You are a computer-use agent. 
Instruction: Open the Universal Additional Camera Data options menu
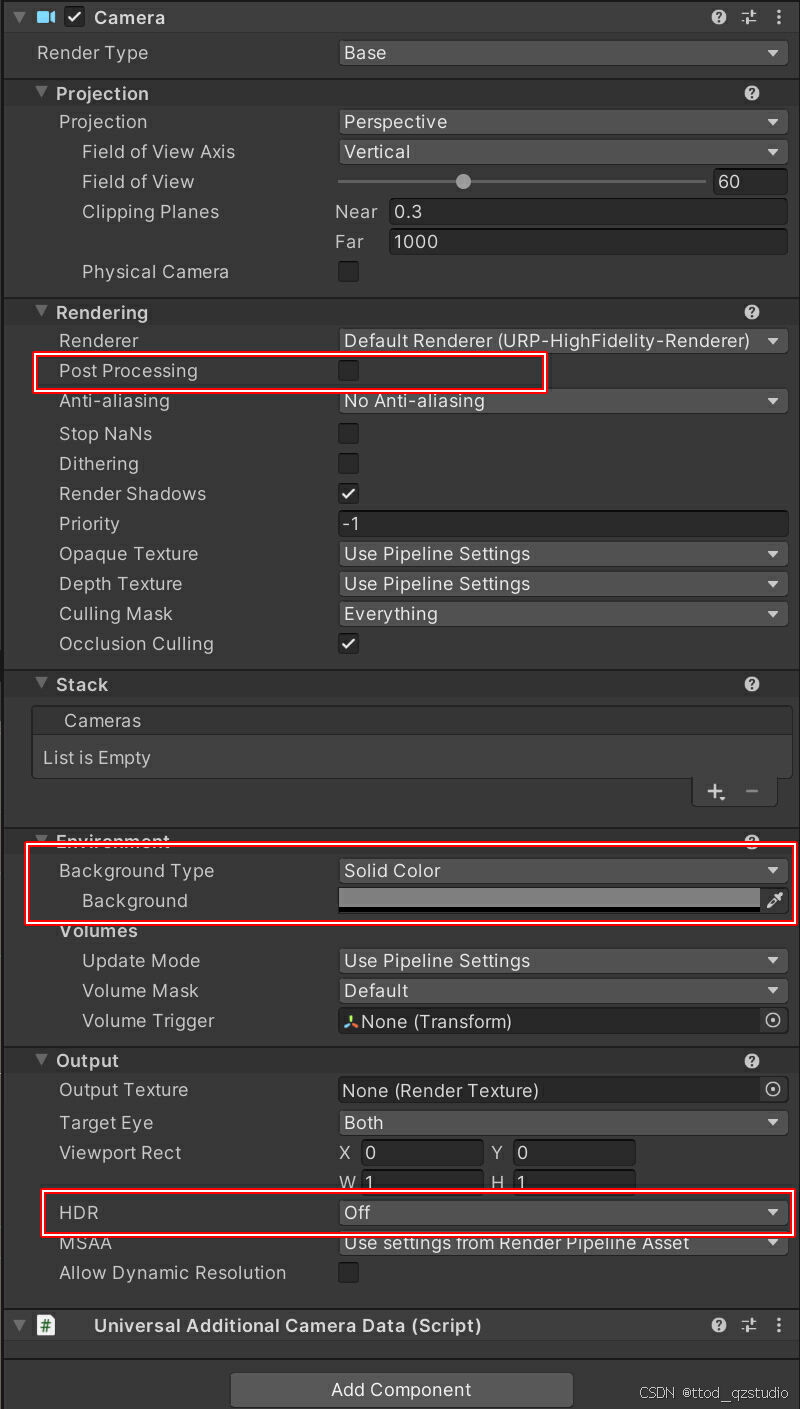coord(778,1325)
